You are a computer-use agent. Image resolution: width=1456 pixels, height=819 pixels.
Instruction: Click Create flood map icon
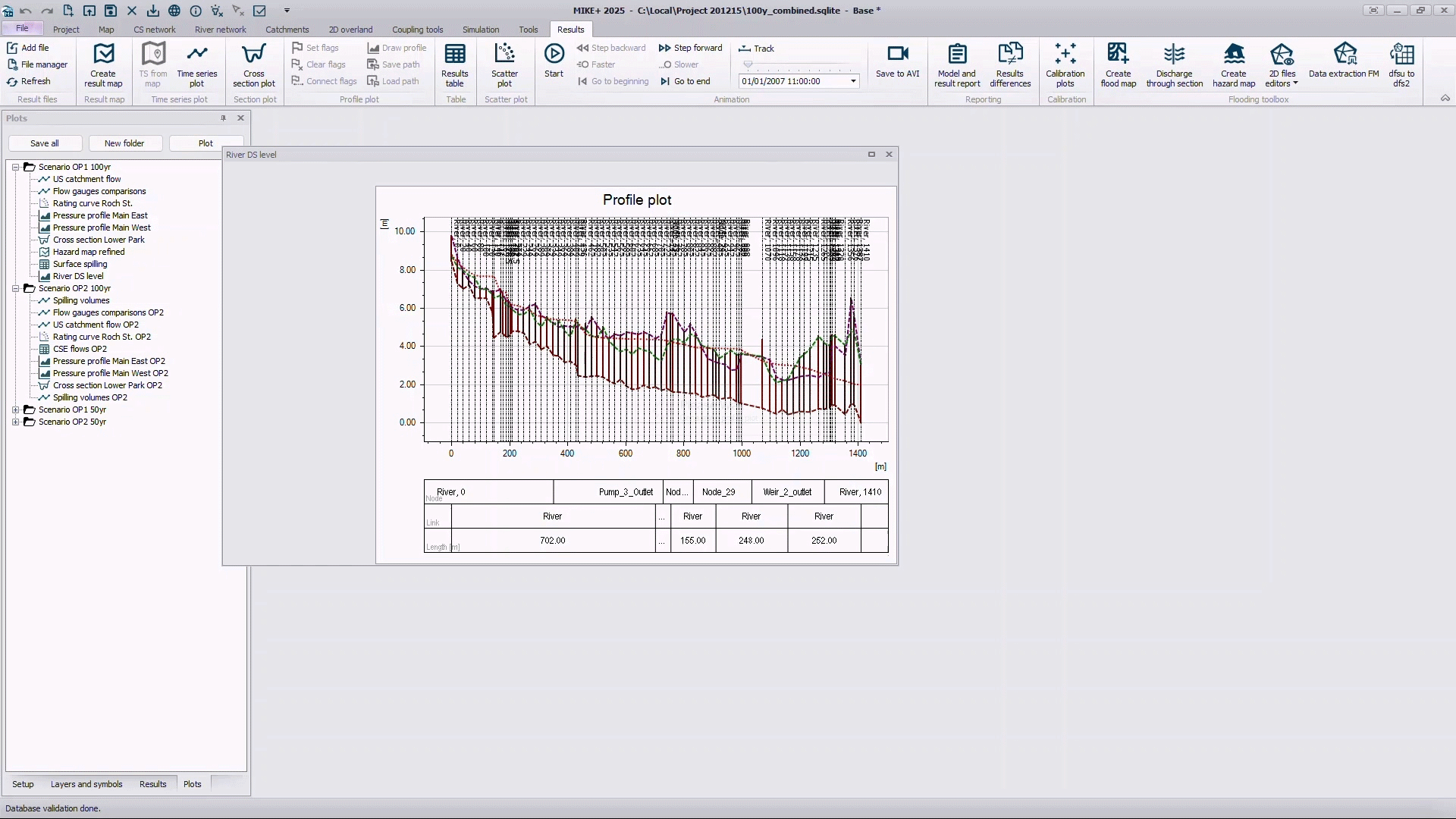coord(1118,54)
